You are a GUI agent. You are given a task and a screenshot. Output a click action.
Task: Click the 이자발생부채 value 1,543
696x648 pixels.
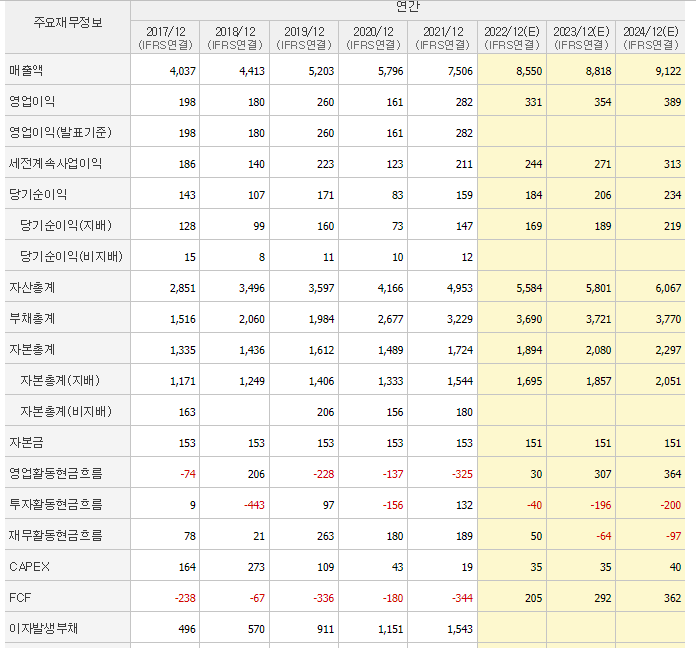click(460, 629)
